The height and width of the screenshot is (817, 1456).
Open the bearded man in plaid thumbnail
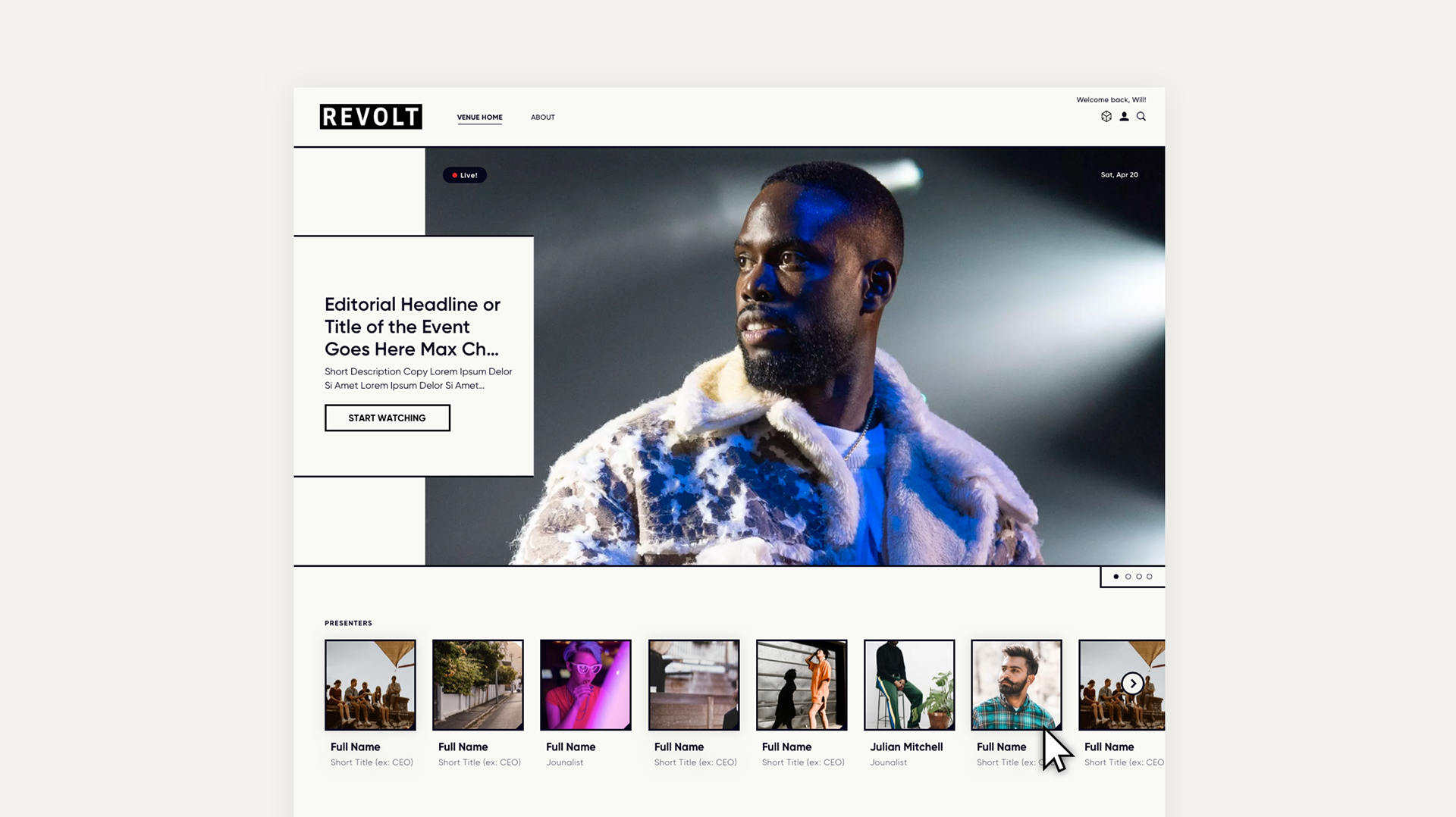(x=1016, y=685)
